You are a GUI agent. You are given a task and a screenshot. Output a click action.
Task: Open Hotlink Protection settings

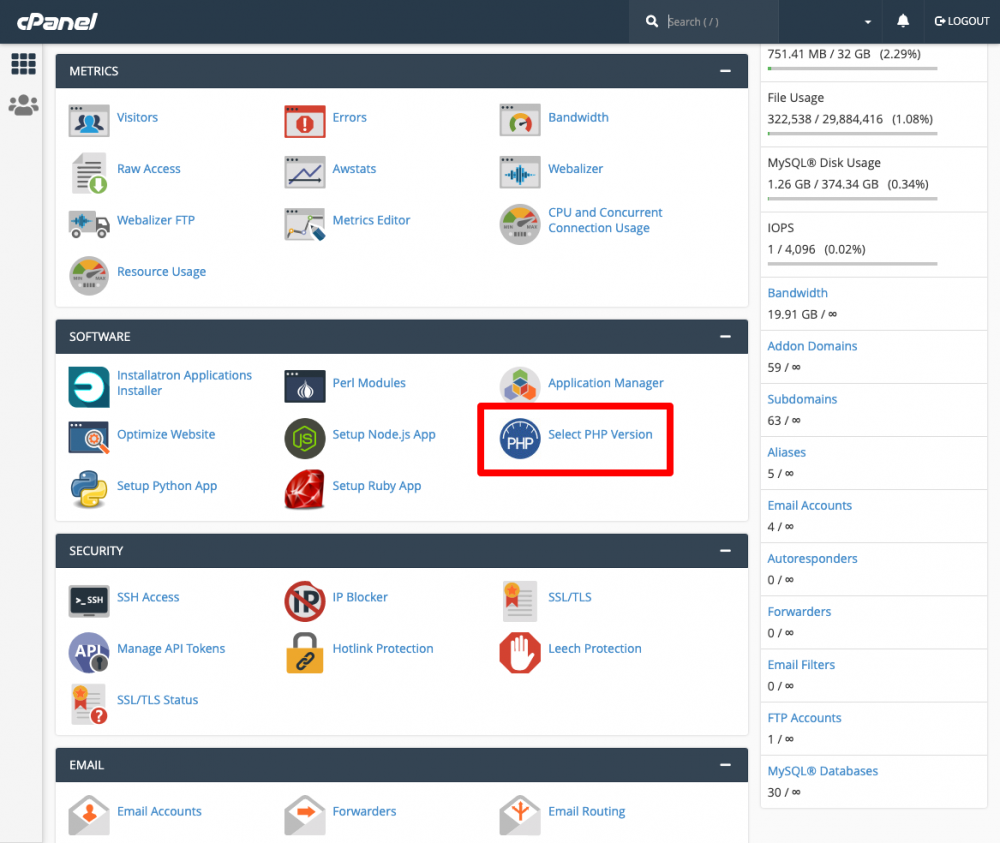point(382,648)
